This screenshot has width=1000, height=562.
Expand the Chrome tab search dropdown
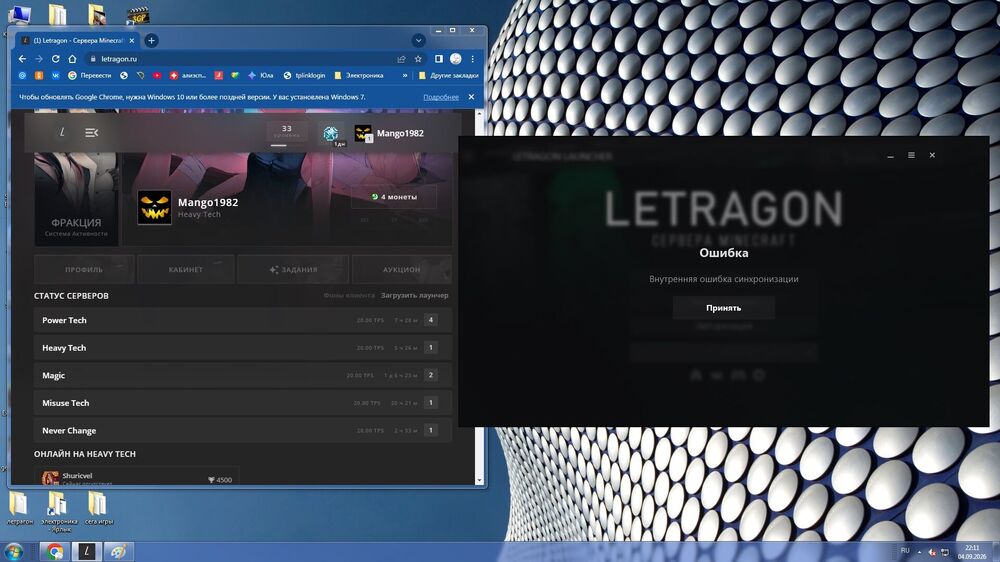[x=418, y=40]
